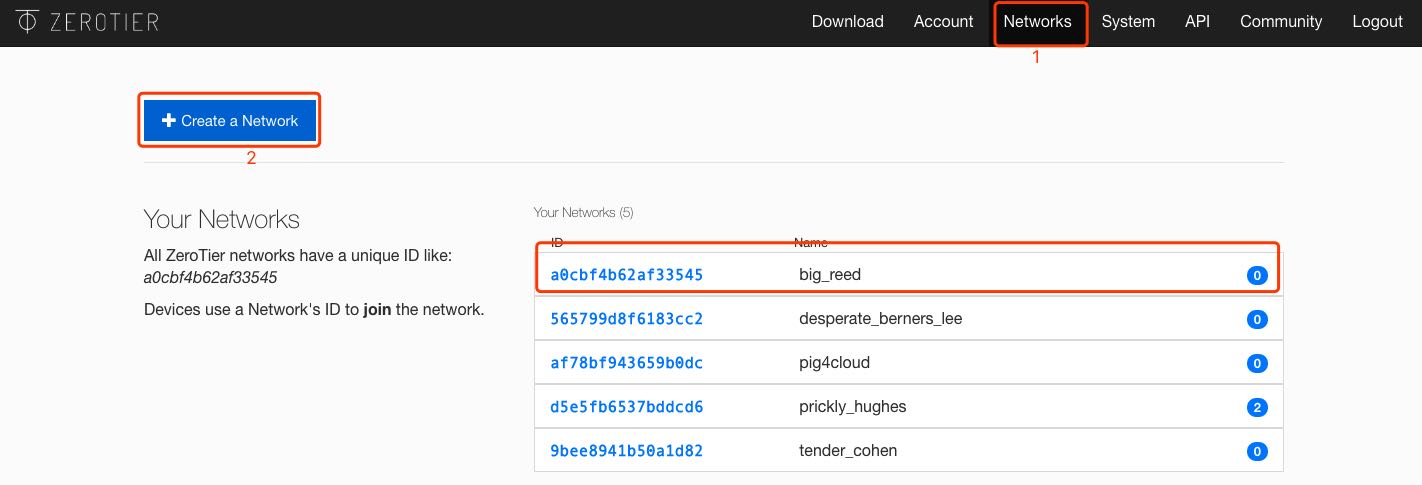Open the Download page

click(847, 21)
